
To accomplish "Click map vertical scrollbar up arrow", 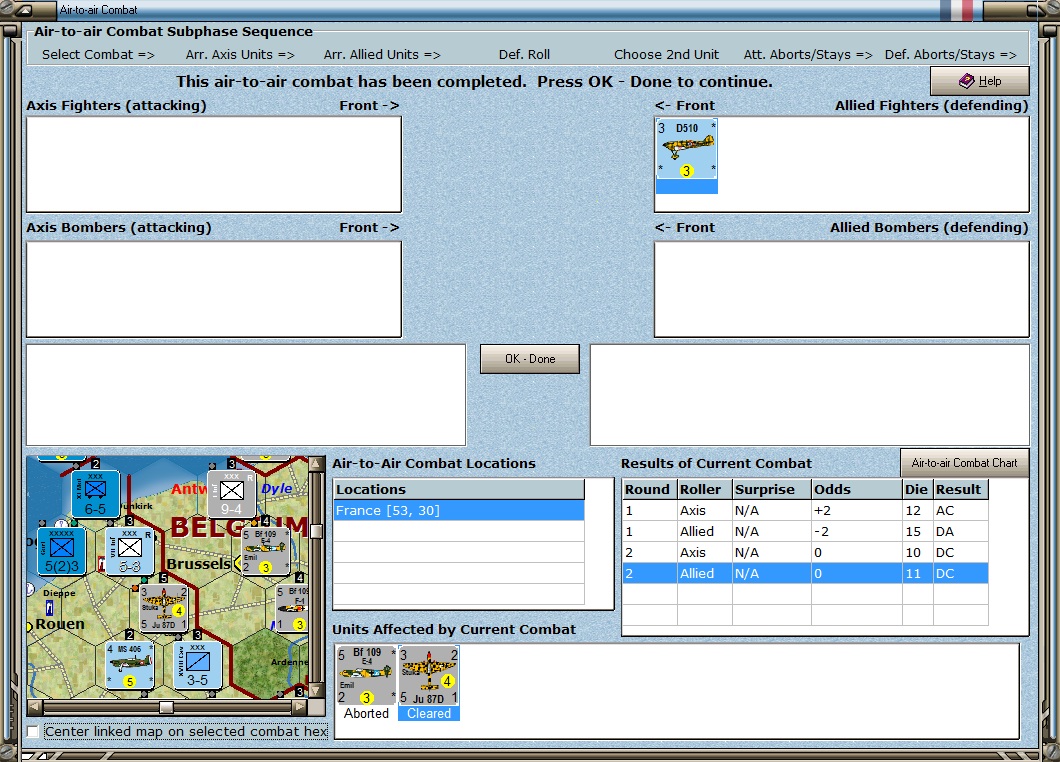I will (315, 464).
